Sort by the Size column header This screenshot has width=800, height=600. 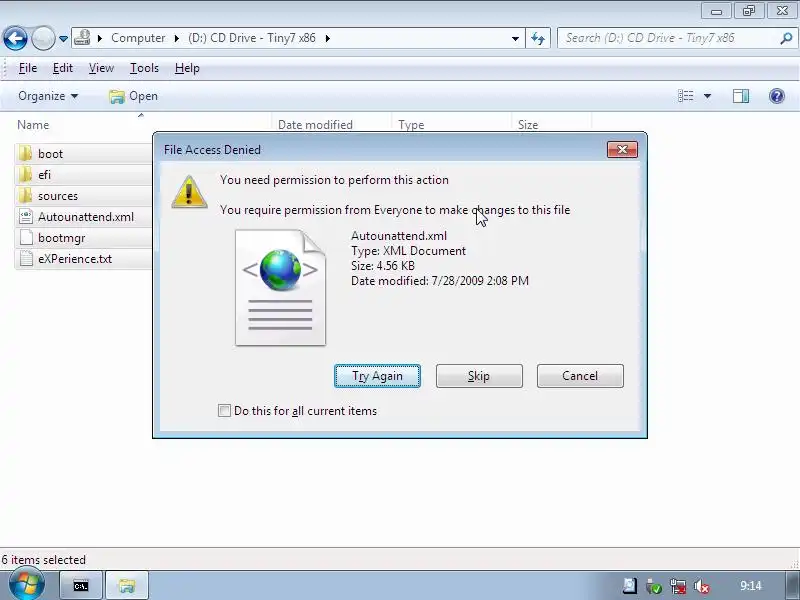tap(528, 125)
